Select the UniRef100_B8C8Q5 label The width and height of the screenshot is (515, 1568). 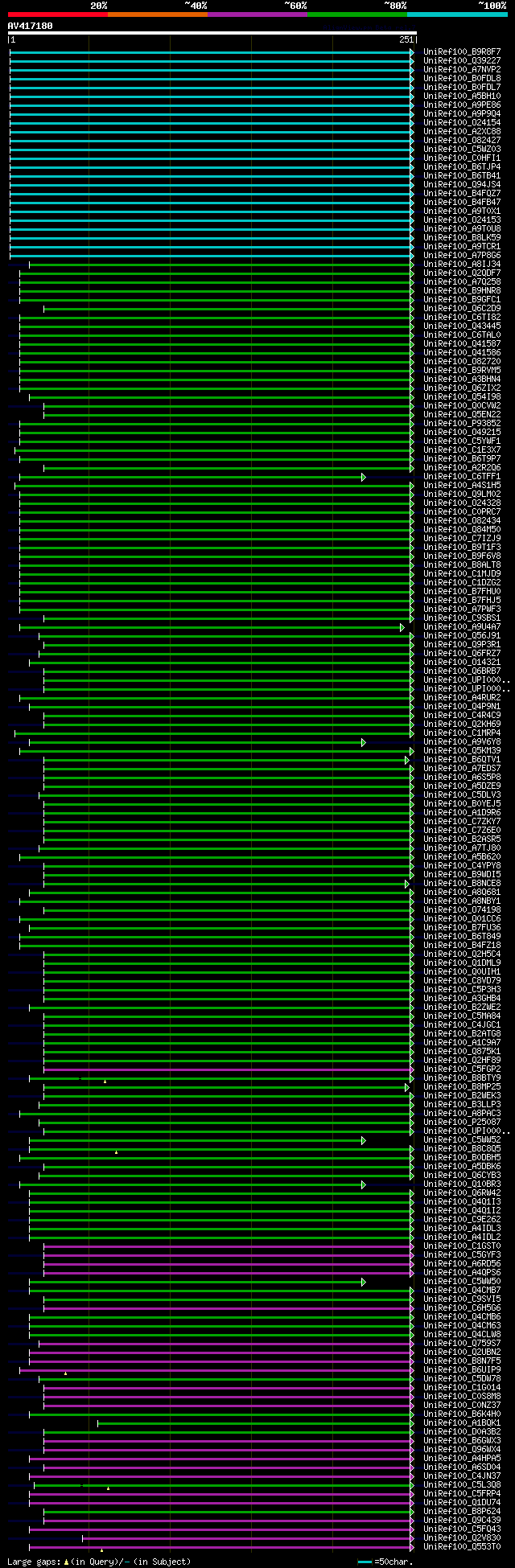462,1148
